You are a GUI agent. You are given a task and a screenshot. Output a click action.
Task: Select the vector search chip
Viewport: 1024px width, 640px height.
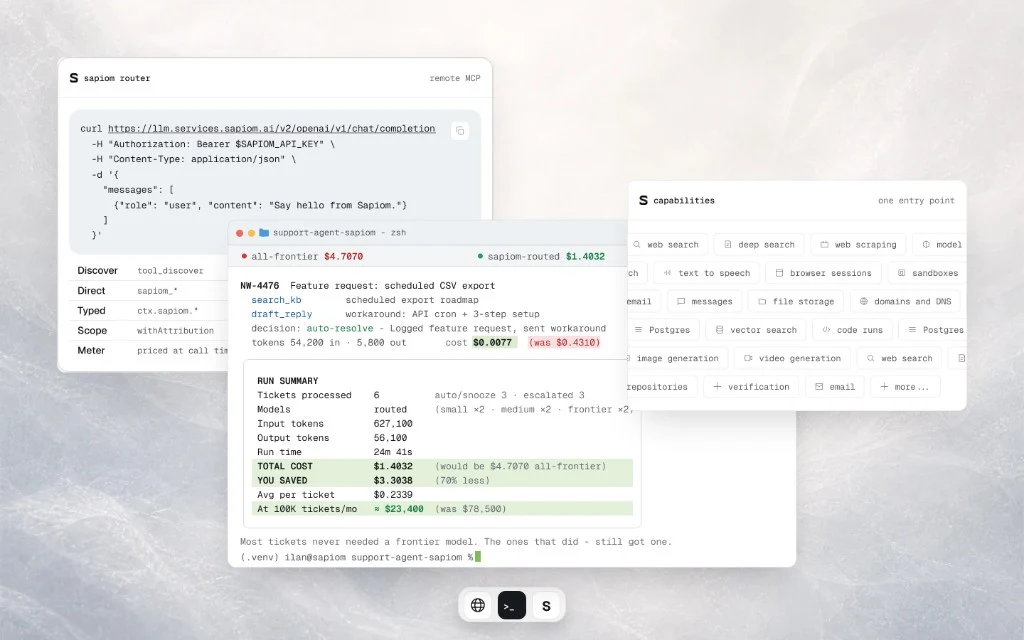(756, 330)
